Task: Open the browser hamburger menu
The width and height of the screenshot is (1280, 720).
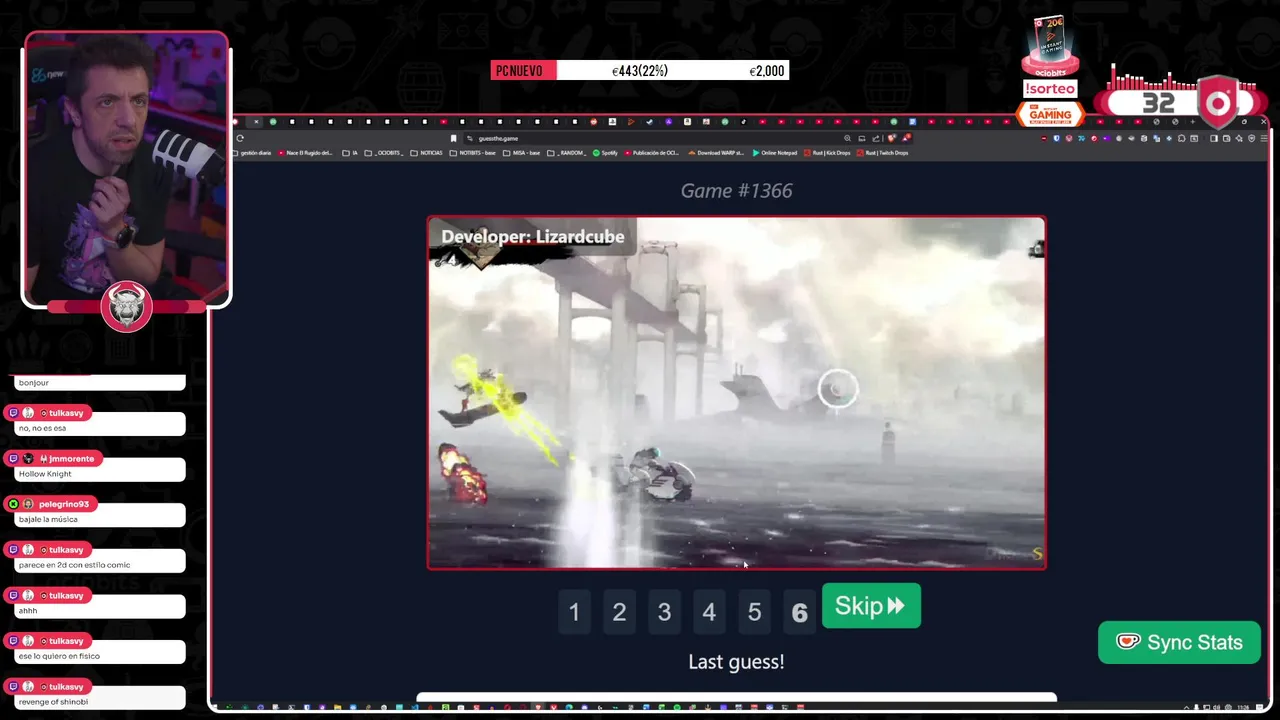Action: 1264,138
